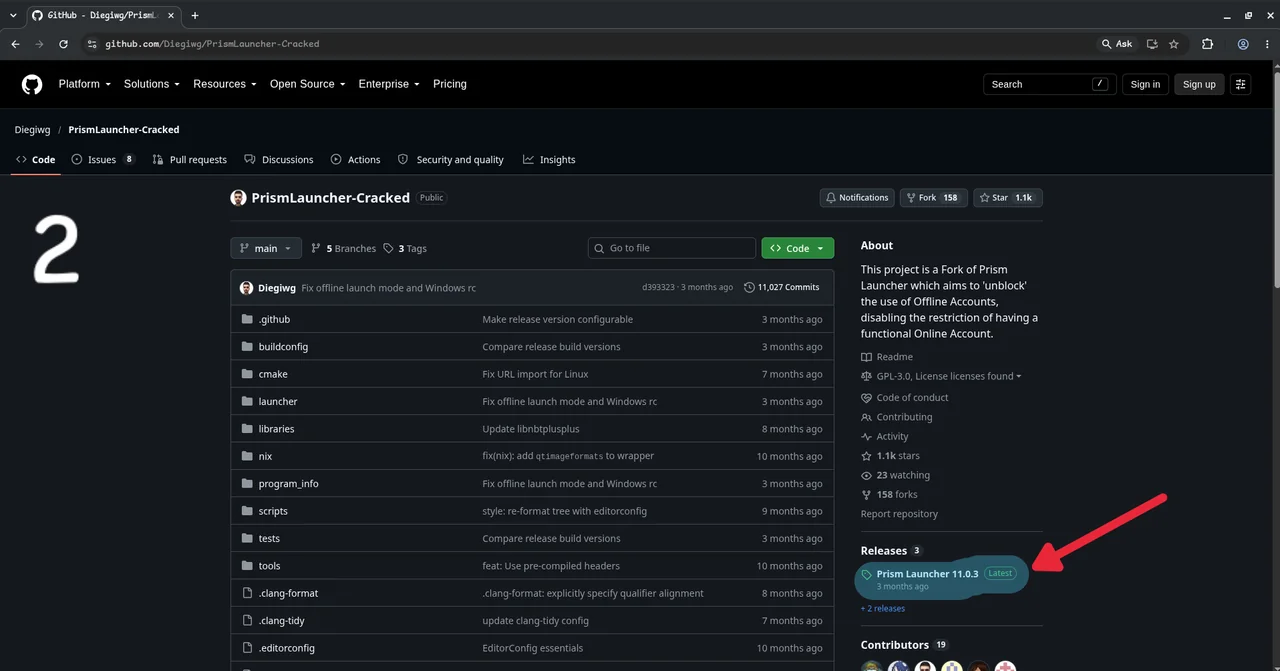Bookmark this page with the star icon
This screenshot has width=1280, height=671.
click(x=1174, y=44)
